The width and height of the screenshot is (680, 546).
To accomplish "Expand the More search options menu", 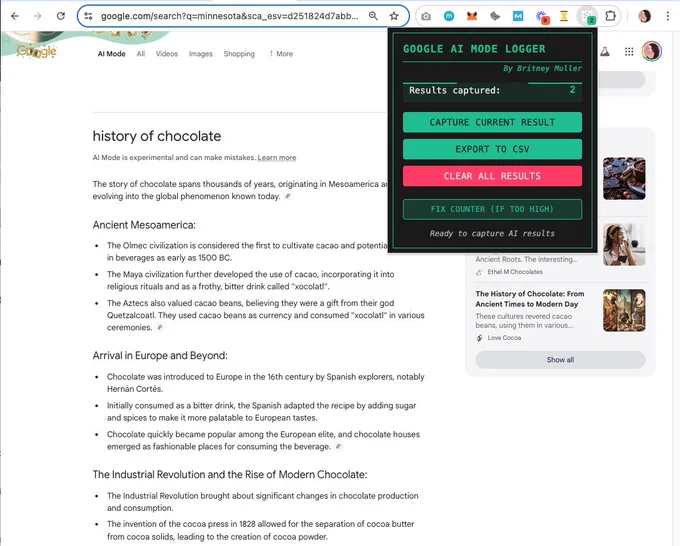I will 281,54.
